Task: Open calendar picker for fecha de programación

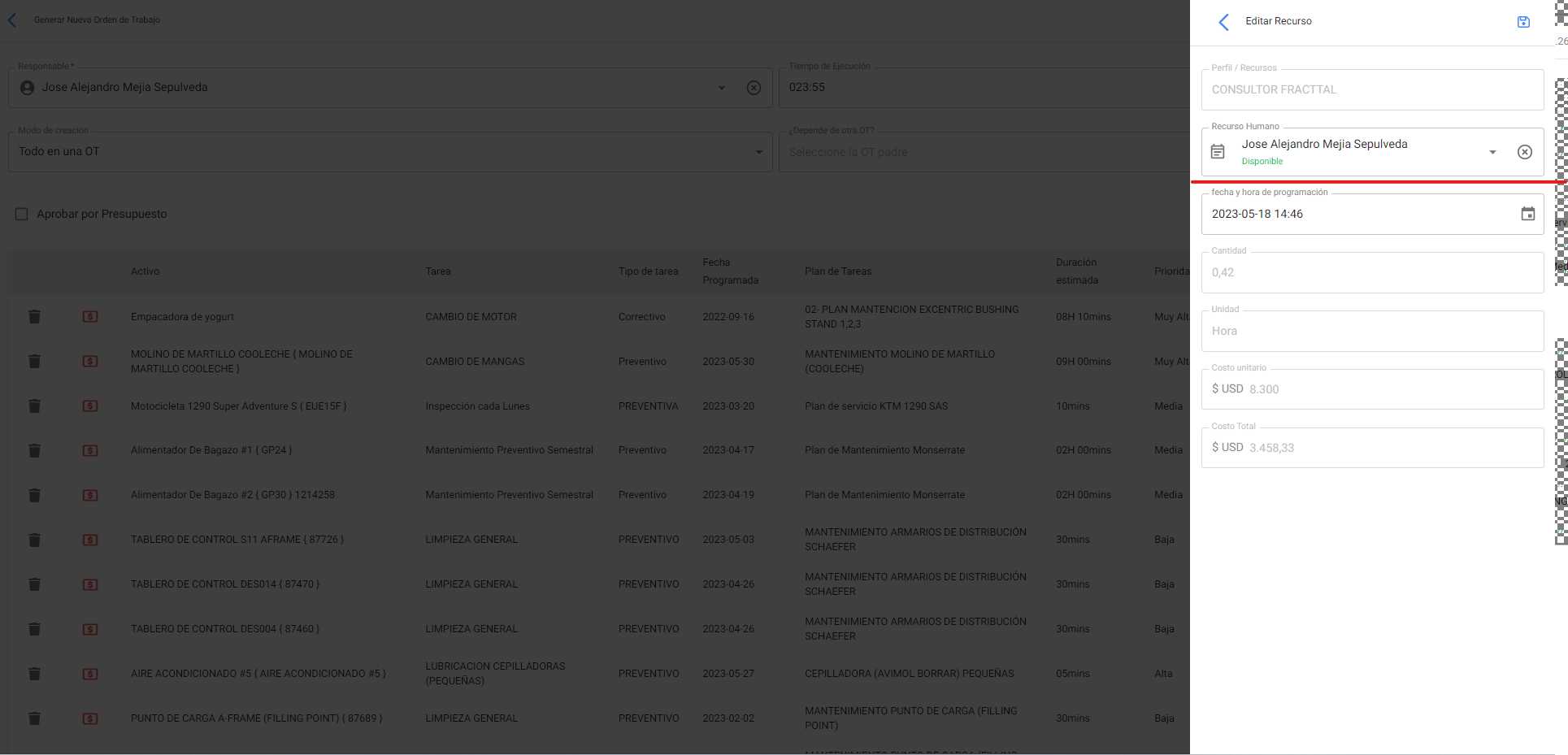Action: point(1527,214)
